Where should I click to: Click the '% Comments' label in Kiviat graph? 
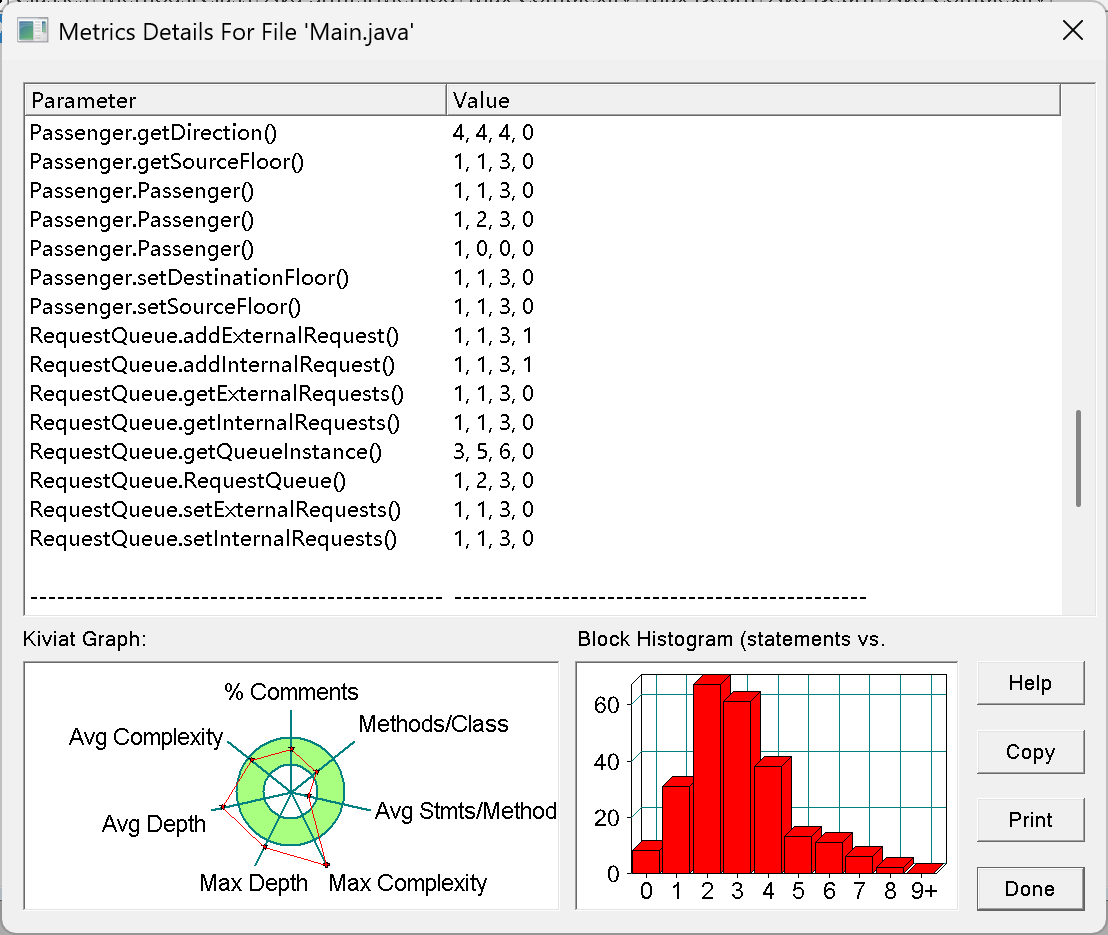[x=291, y=691]
